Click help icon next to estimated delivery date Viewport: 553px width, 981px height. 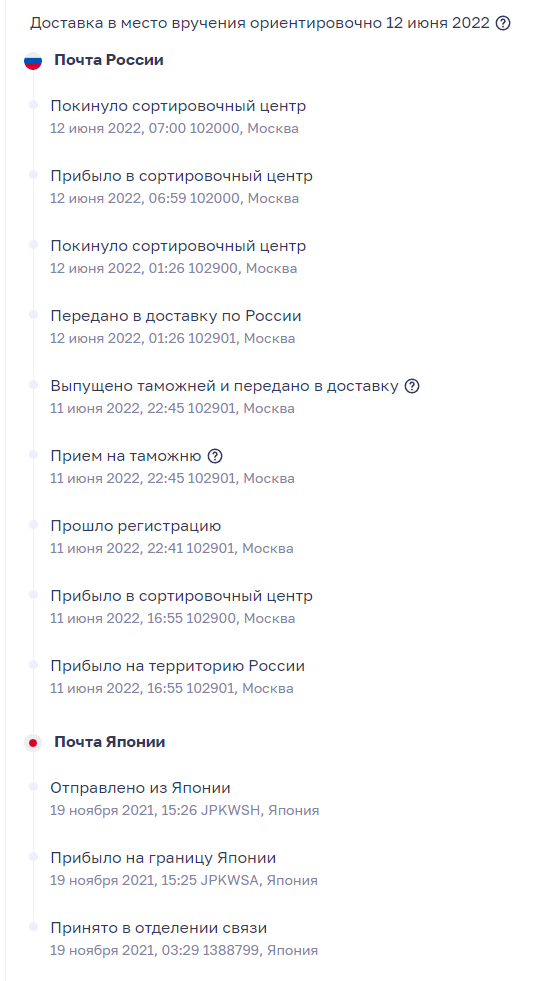[503, 24]
